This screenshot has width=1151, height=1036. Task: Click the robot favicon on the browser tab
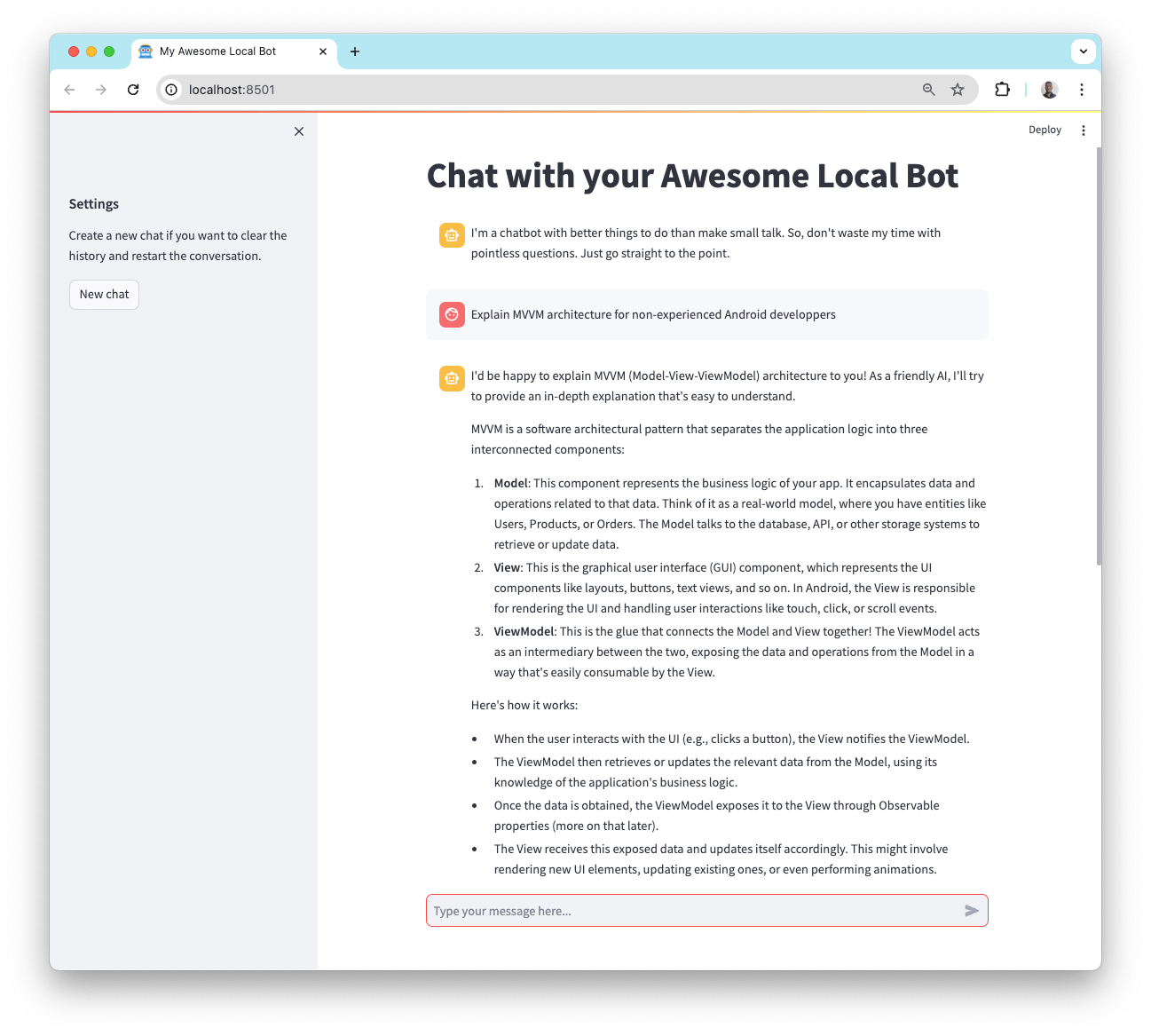tap(145, 51)
